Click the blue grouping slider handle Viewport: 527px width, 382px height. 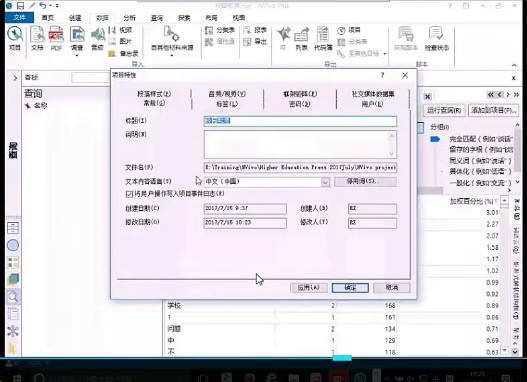click(435, 139)
